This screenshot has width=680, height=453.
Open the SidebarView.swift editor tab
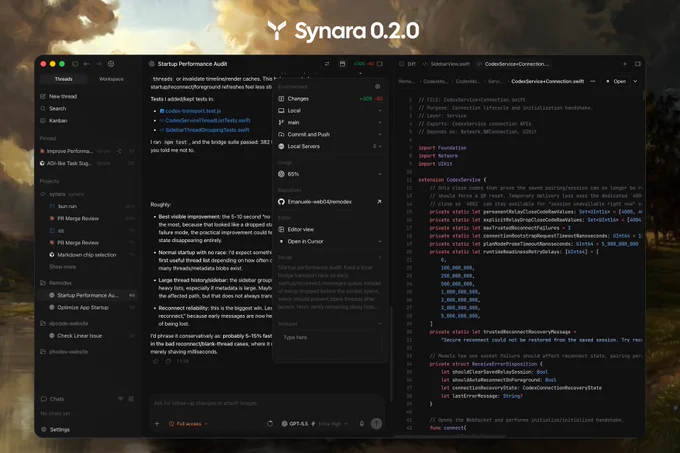[x=446, y=64]
